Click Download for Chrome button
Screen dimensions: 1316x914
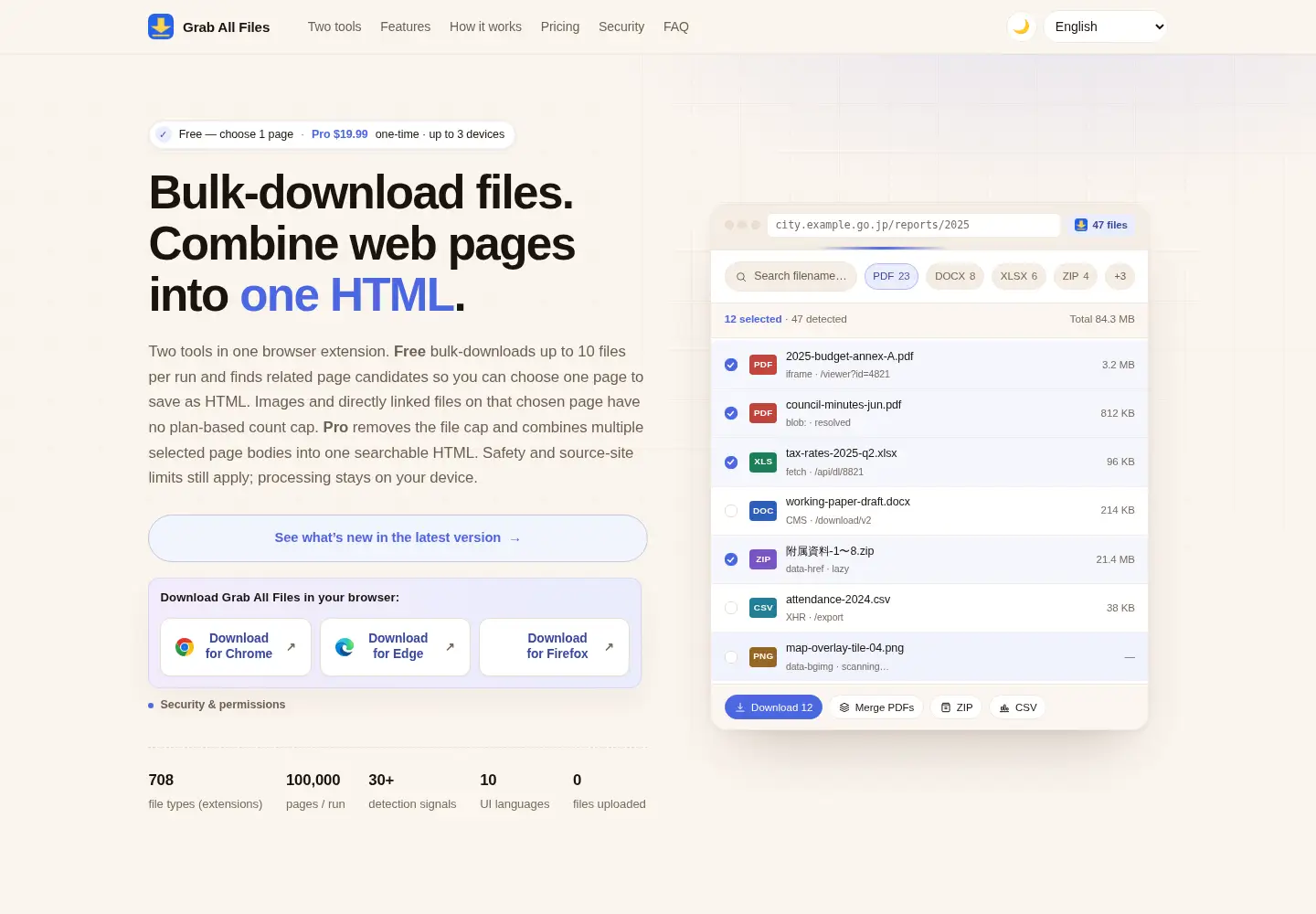pyautogui.click(x=236, y=647)
